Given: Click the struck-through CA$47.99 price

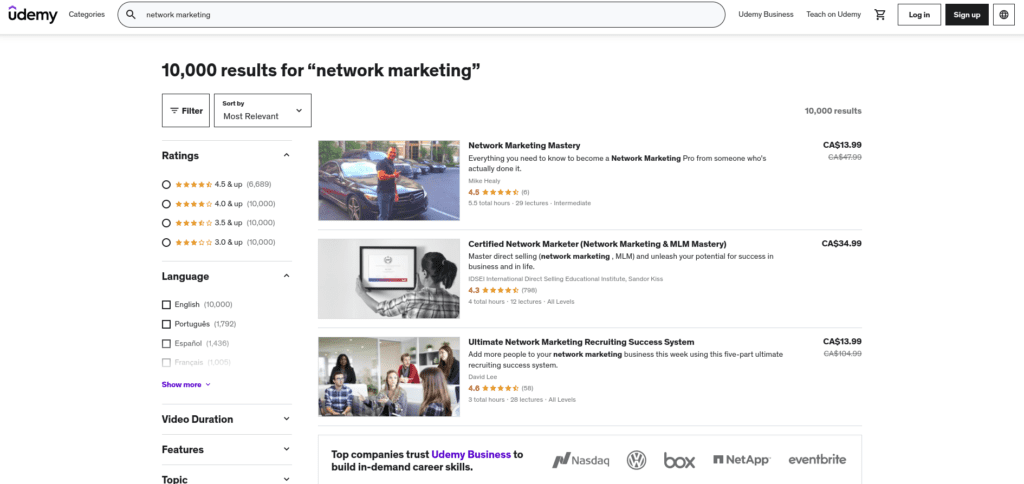Looking at the screenshot, I should [x=844, y=157].
